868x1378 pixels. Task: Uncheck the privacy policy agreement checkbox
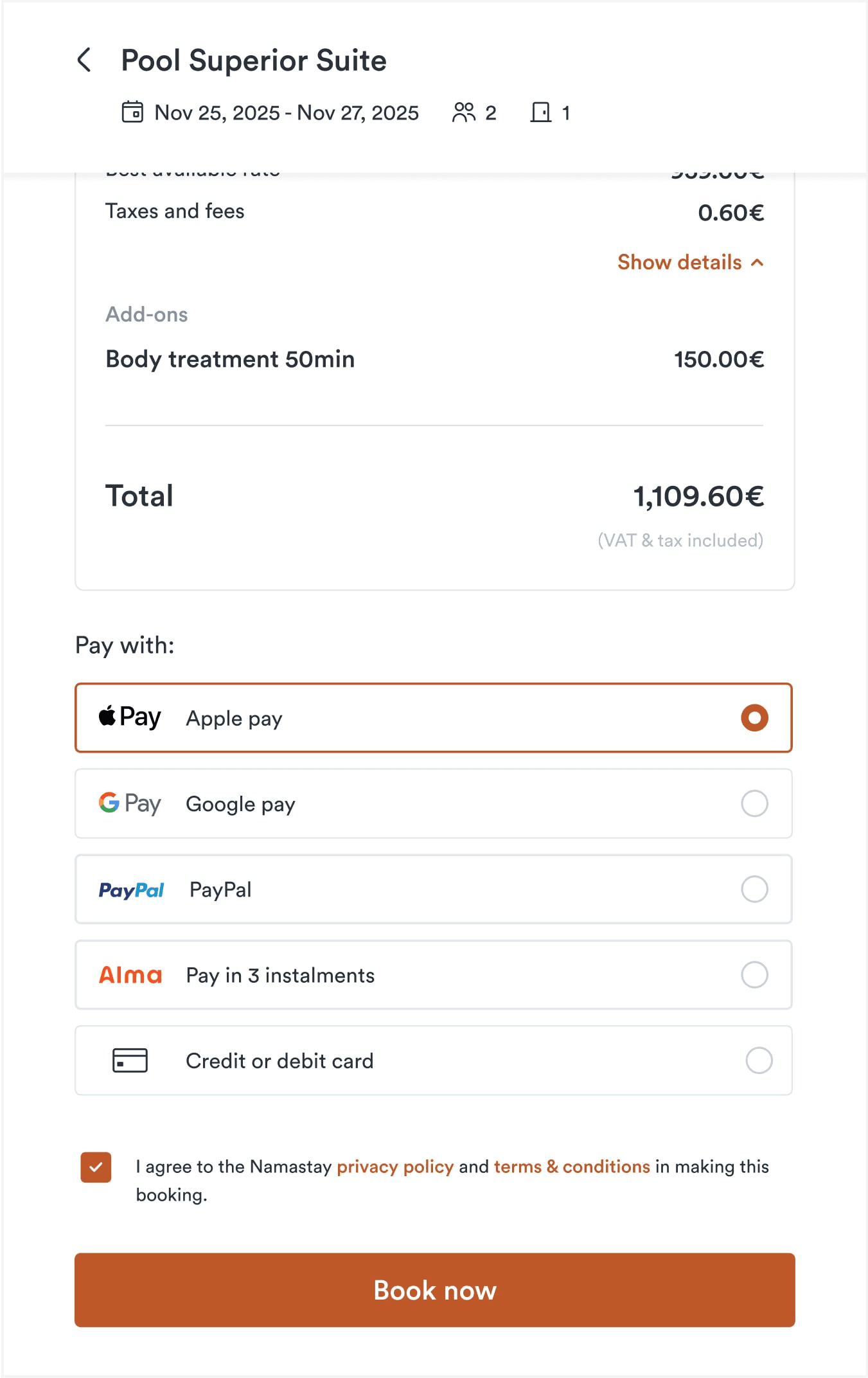96,1167
